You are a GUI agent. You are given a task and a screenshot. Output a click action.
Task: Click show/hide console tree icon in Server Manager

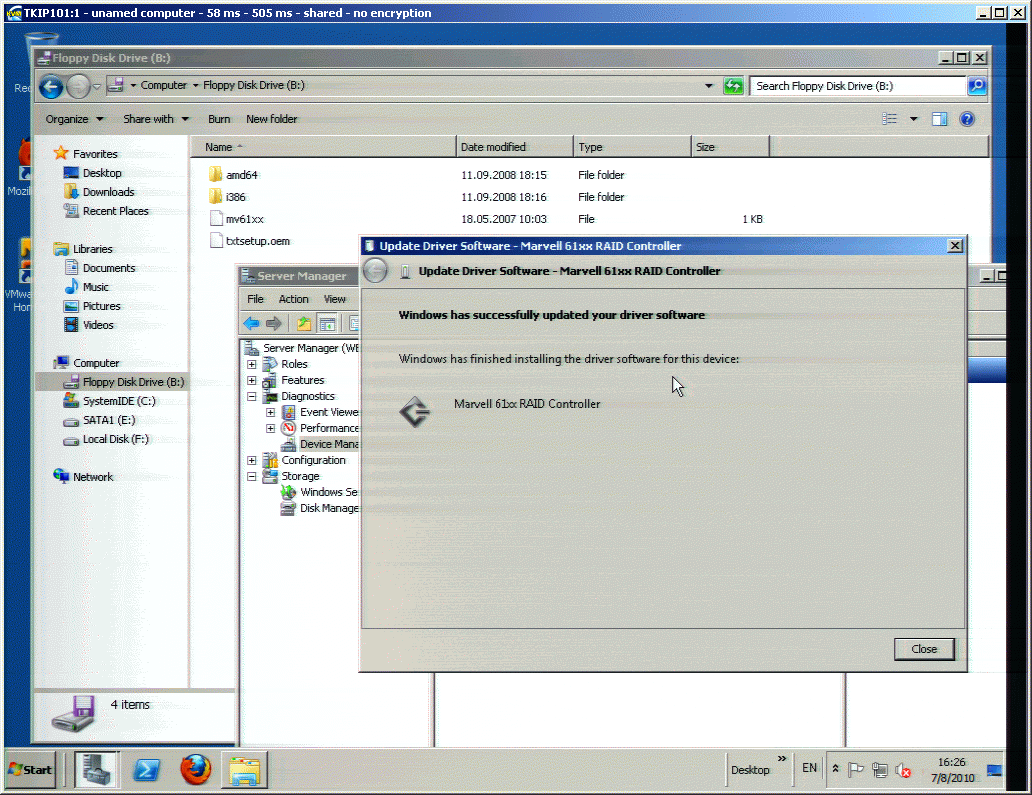[x=327, y=323]
